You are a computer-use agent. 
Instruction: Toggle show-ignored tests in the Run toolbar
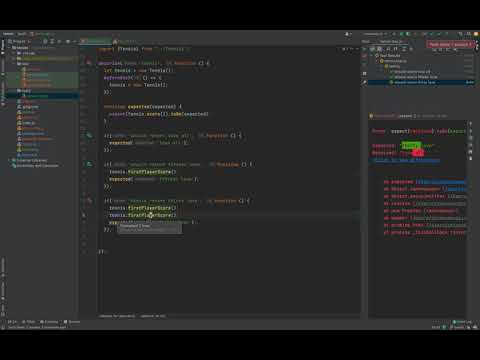379,49
